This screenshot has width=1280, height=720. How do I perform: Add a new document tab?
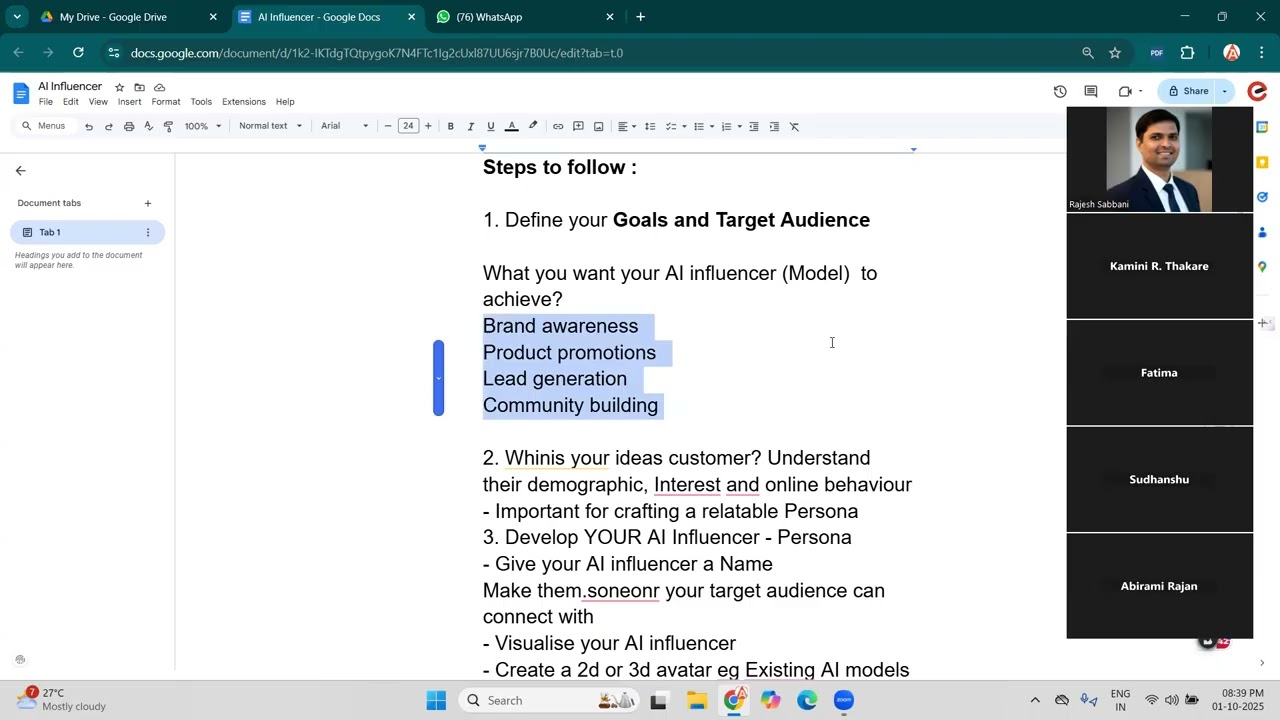click(x=148, y=203)
